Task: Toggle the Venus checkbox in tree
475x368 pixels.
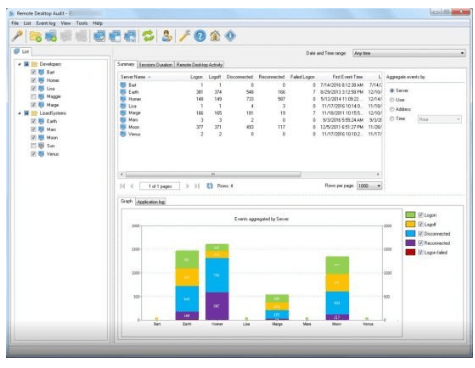Action: pyautogui.click(x=33, y=154)
